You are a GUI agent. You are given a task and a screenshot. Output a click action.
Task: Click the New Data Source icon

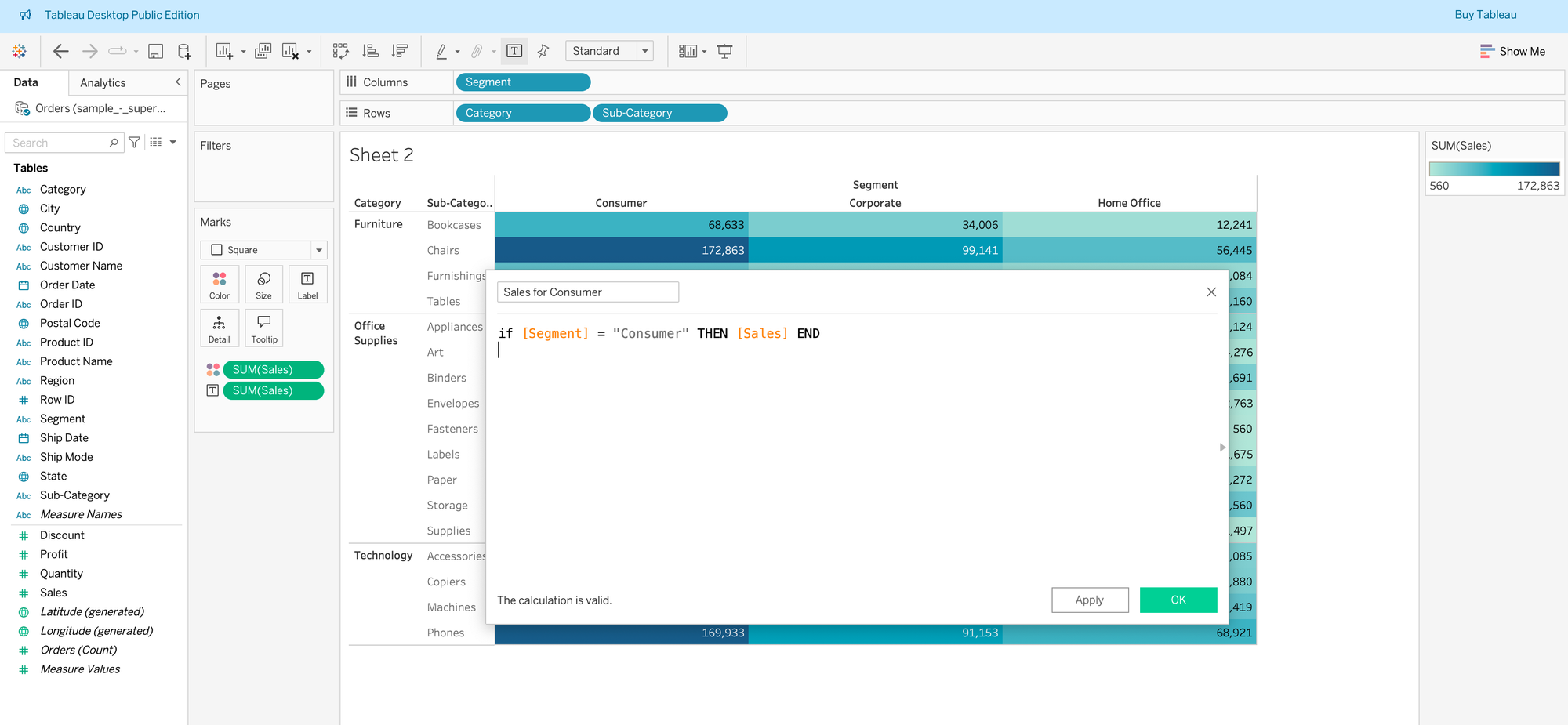[184, 51]
